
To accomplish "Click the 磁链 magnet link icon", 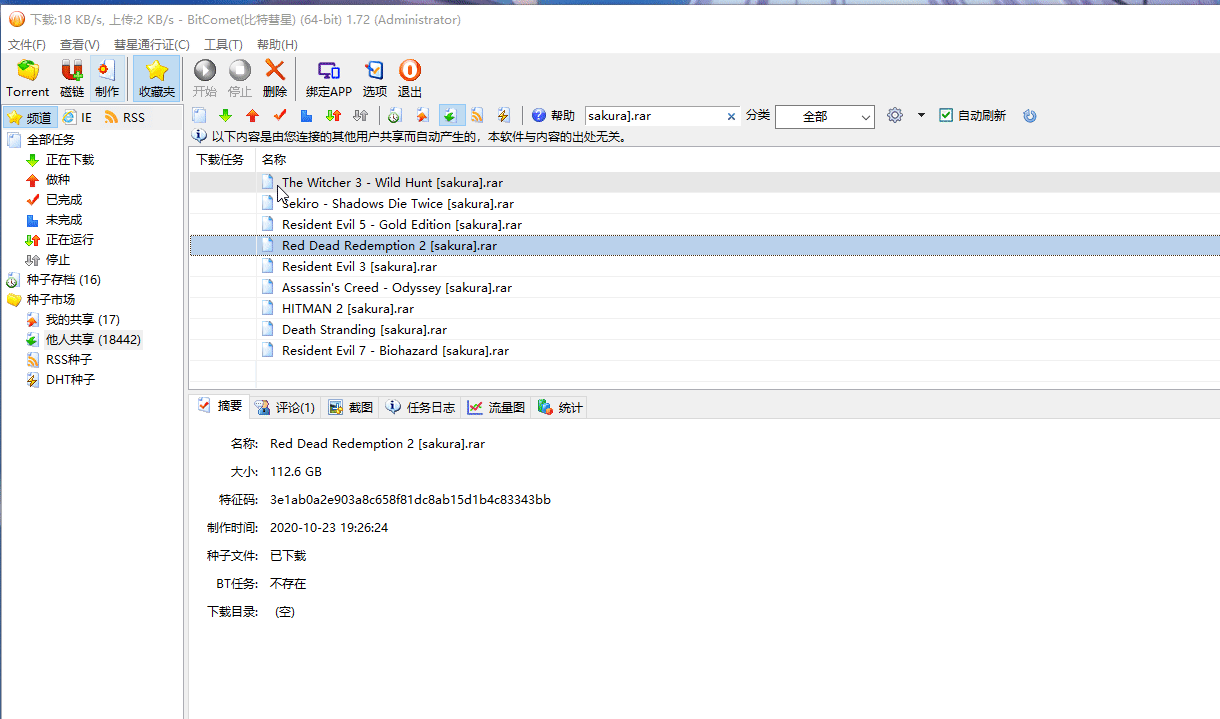I will click(72, 79).
